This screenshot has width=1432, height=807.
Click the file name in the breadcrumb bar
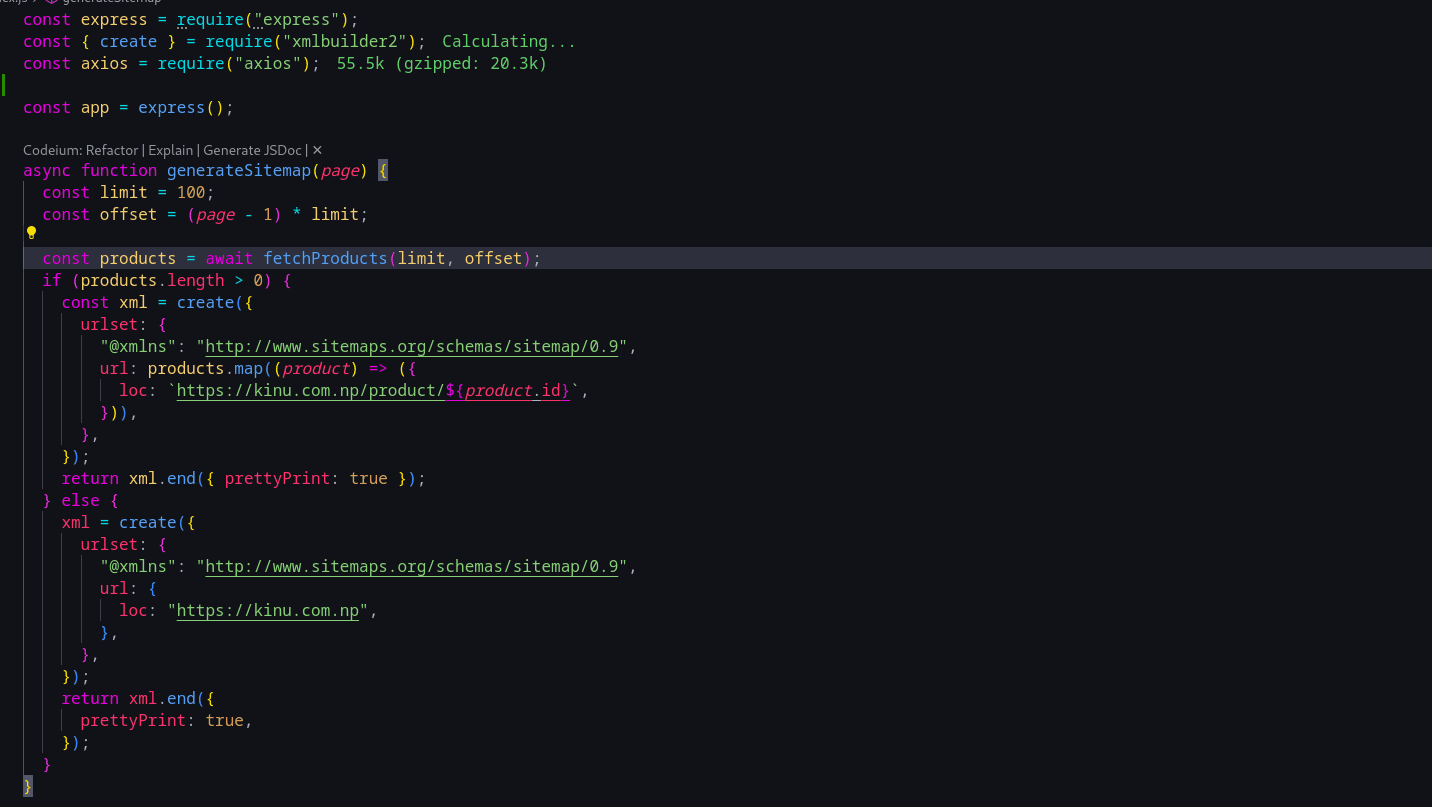12,3
